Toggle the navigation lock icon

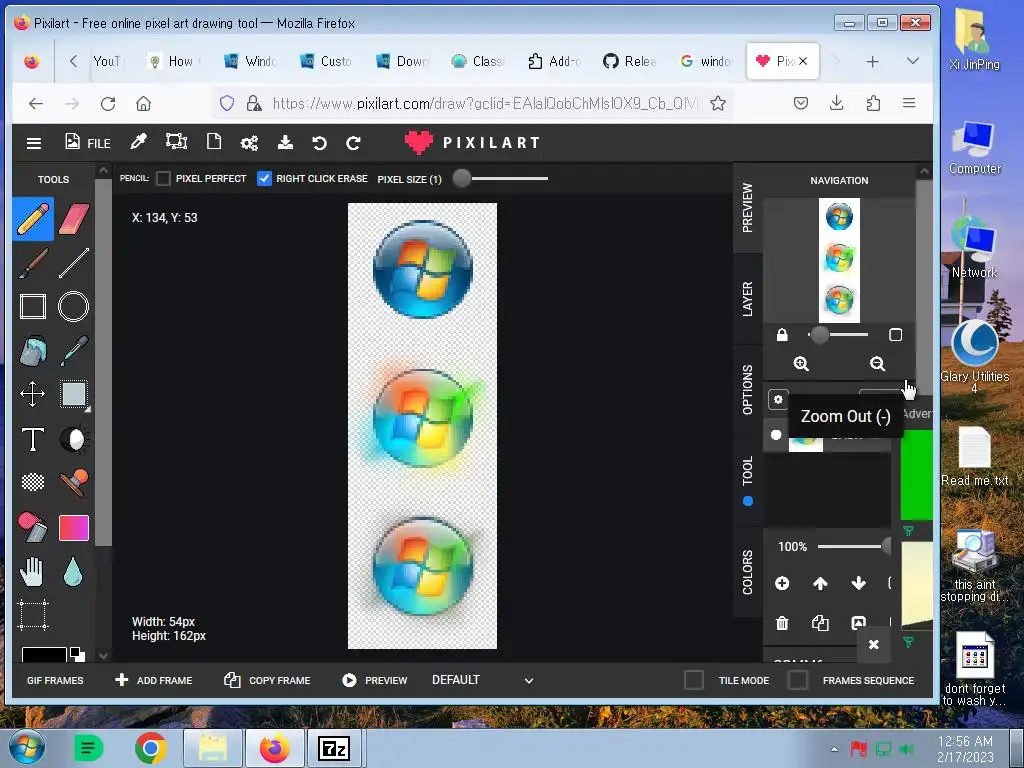click(x=782, y=335)
